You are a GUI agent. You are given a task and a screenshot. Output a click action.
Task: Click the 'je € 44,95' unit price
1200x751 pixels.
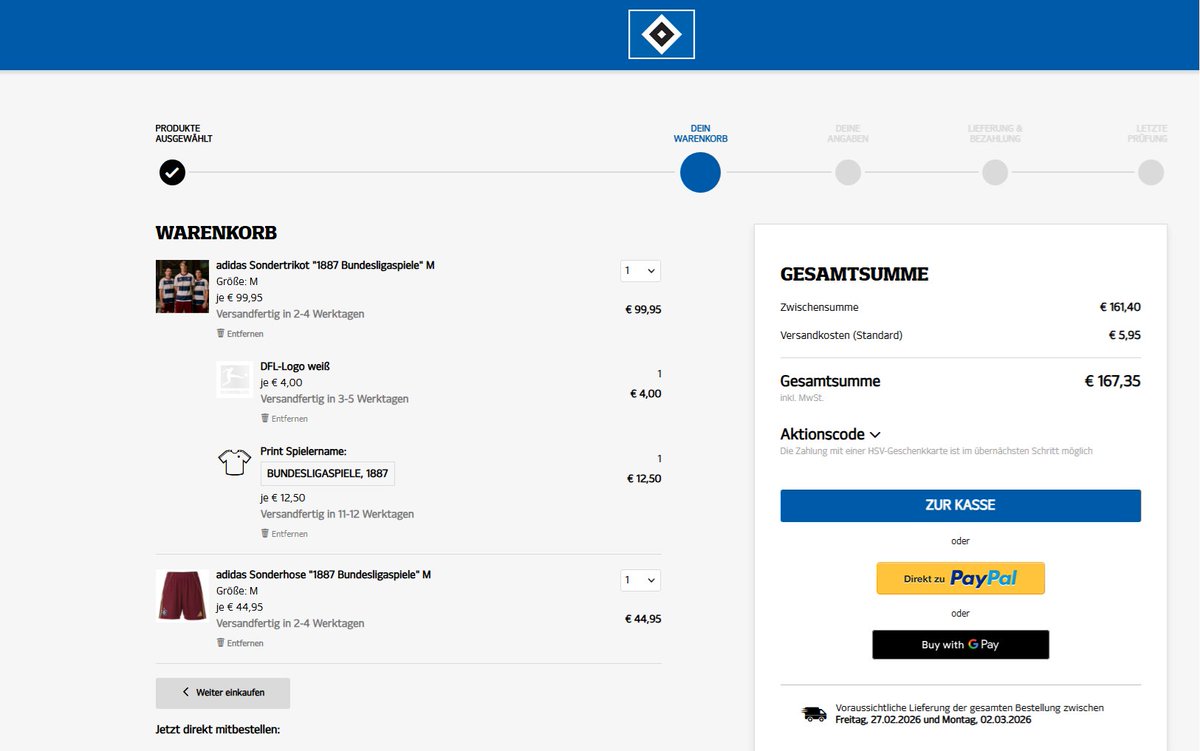click(240, 607)
